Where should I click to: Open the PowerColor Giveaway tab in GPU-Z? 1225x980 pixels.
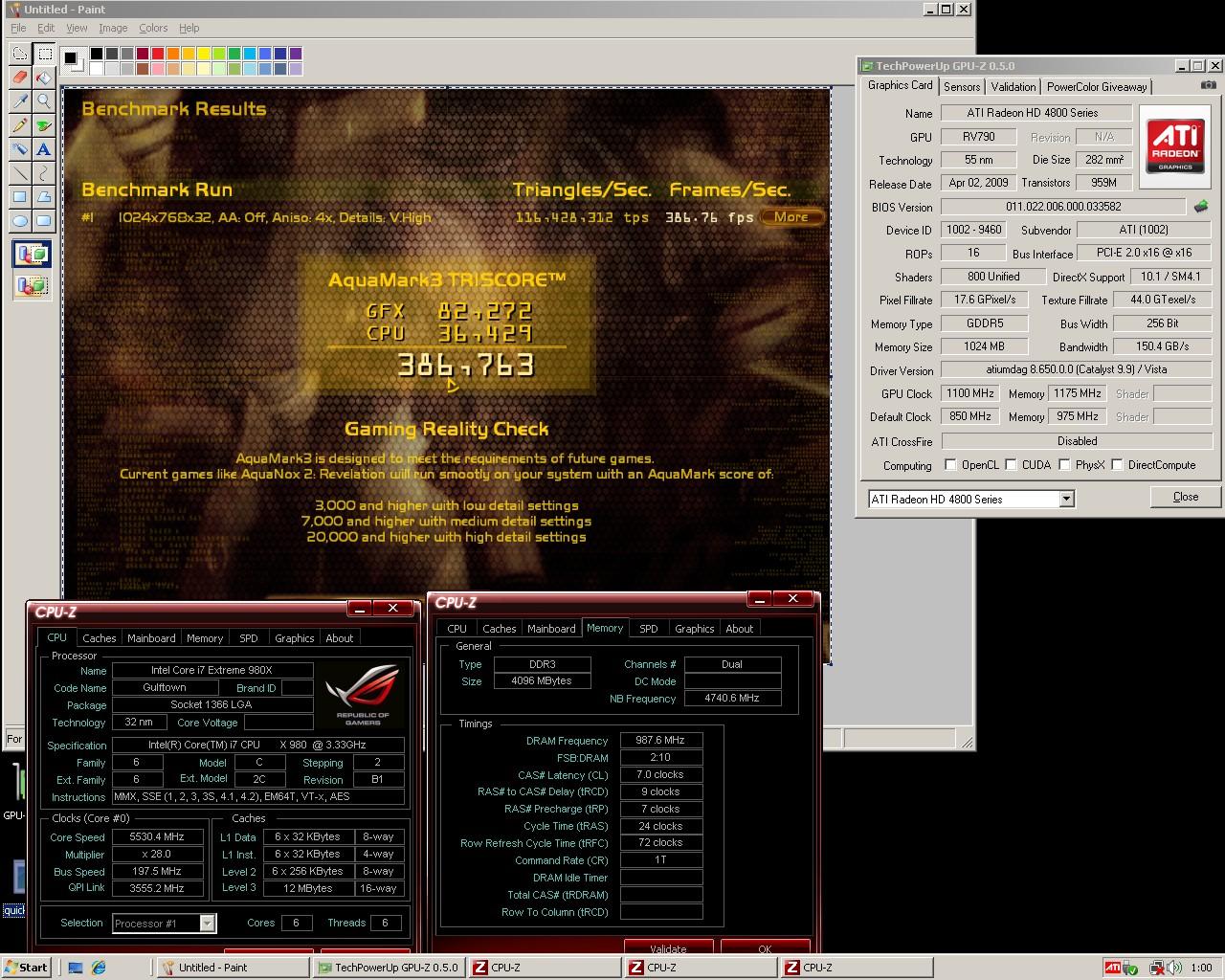pyautogui.click(x=1097, y=86)
